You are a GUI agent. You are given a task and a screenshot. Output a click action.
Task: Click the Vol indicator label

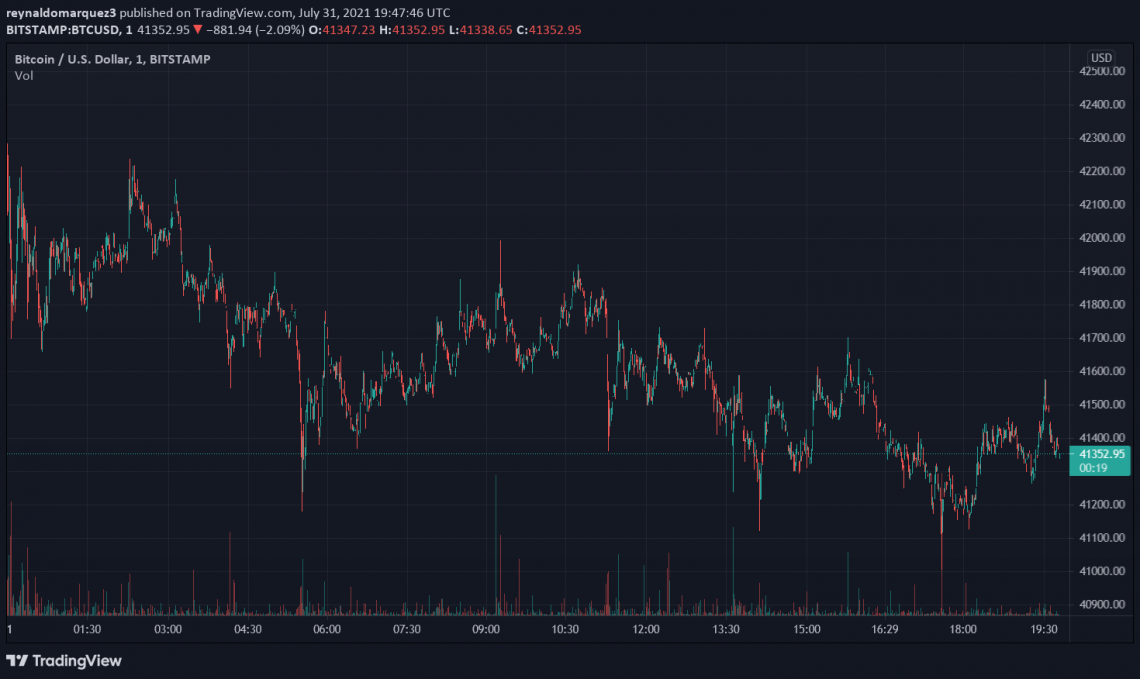pyautogui.click(x=24, y=76)
